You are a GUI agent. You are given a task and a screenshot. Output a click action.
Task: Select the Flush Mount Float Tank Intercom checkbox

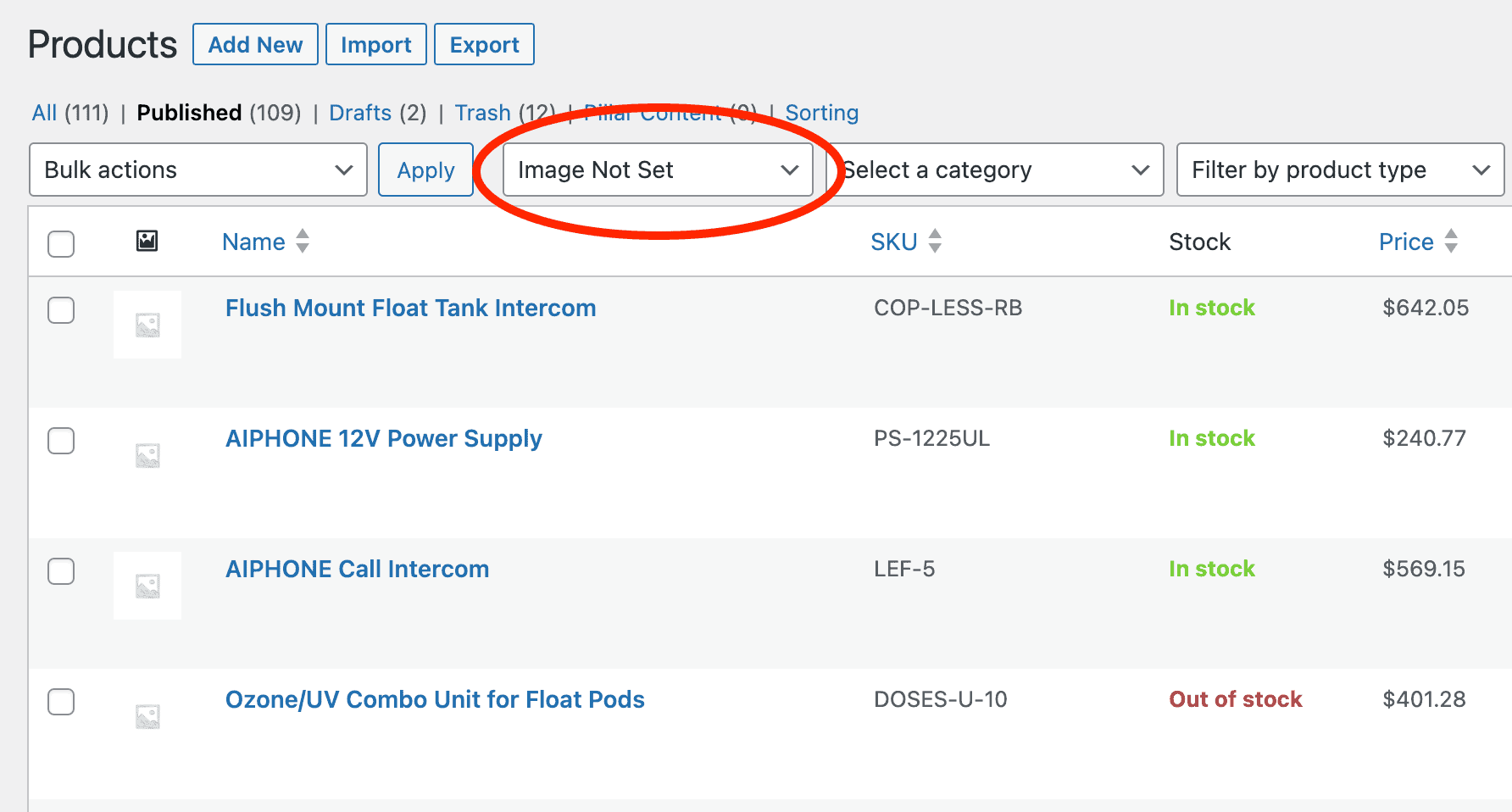pos(61,310)
